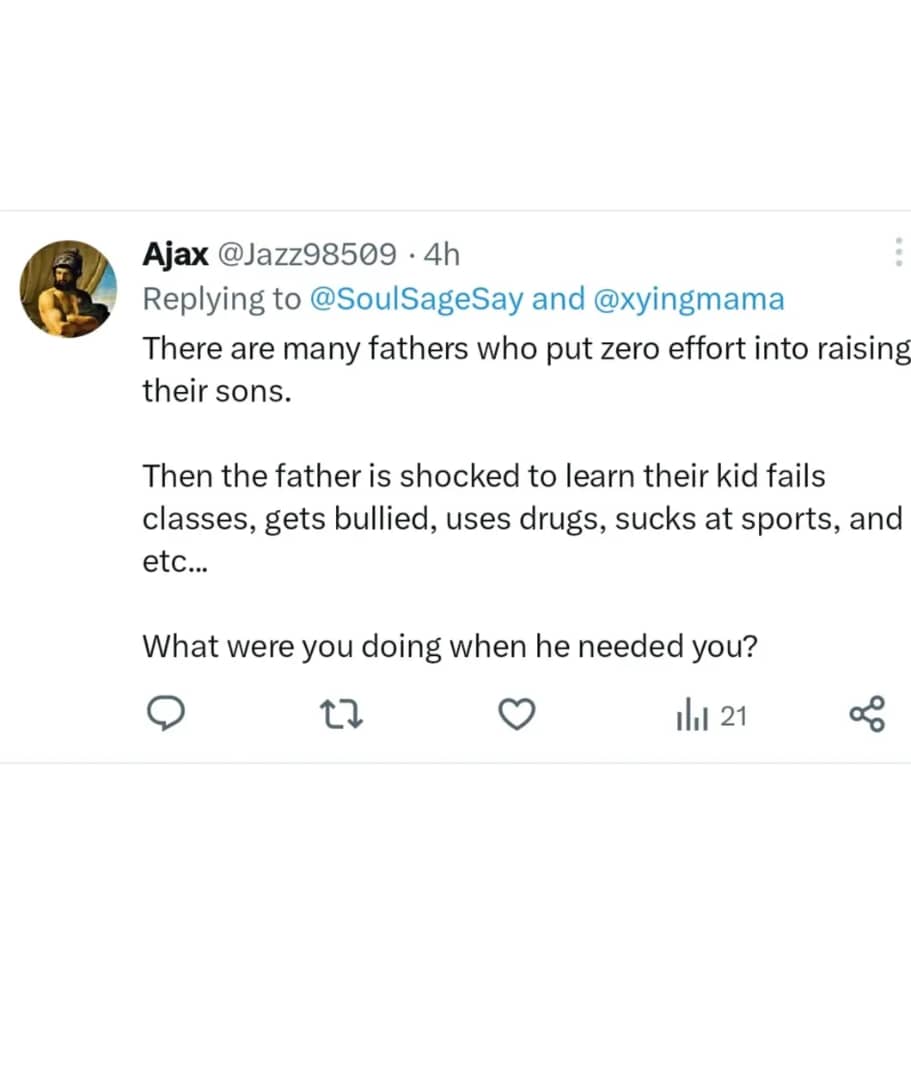This screenshot has height=1080, width=911.
Task: Click the 'There are many fathers' sentence
Action: tap(526, 348)
